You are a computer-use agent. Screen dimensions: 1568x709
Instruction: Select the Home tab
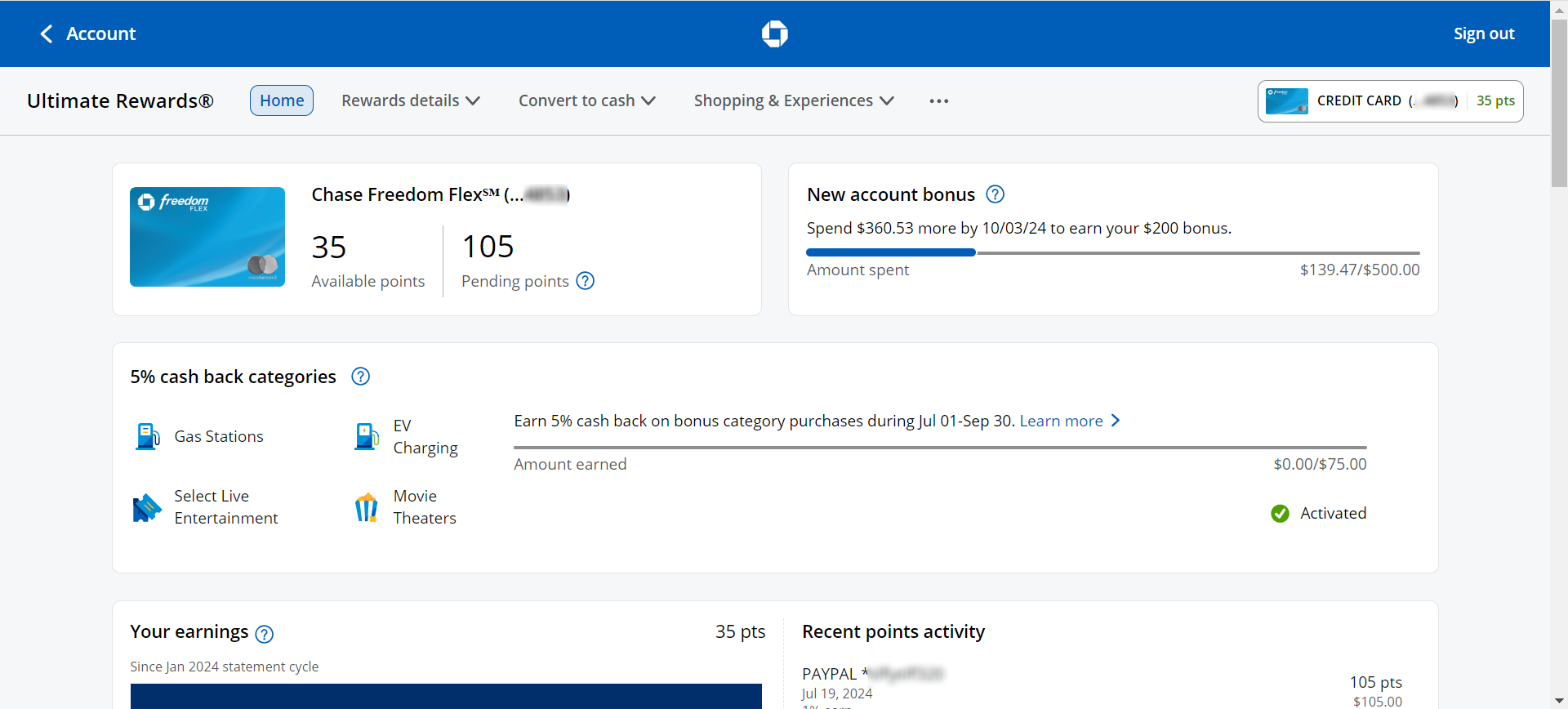[282, 100]
